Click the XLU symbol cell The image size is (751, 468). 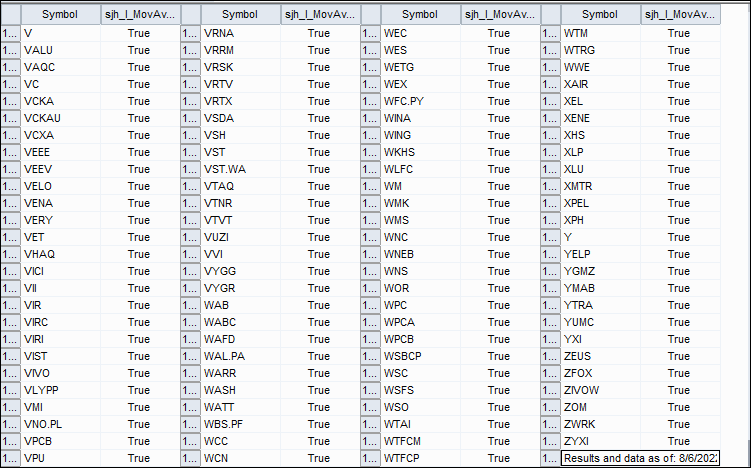click(x=601, y=169)
